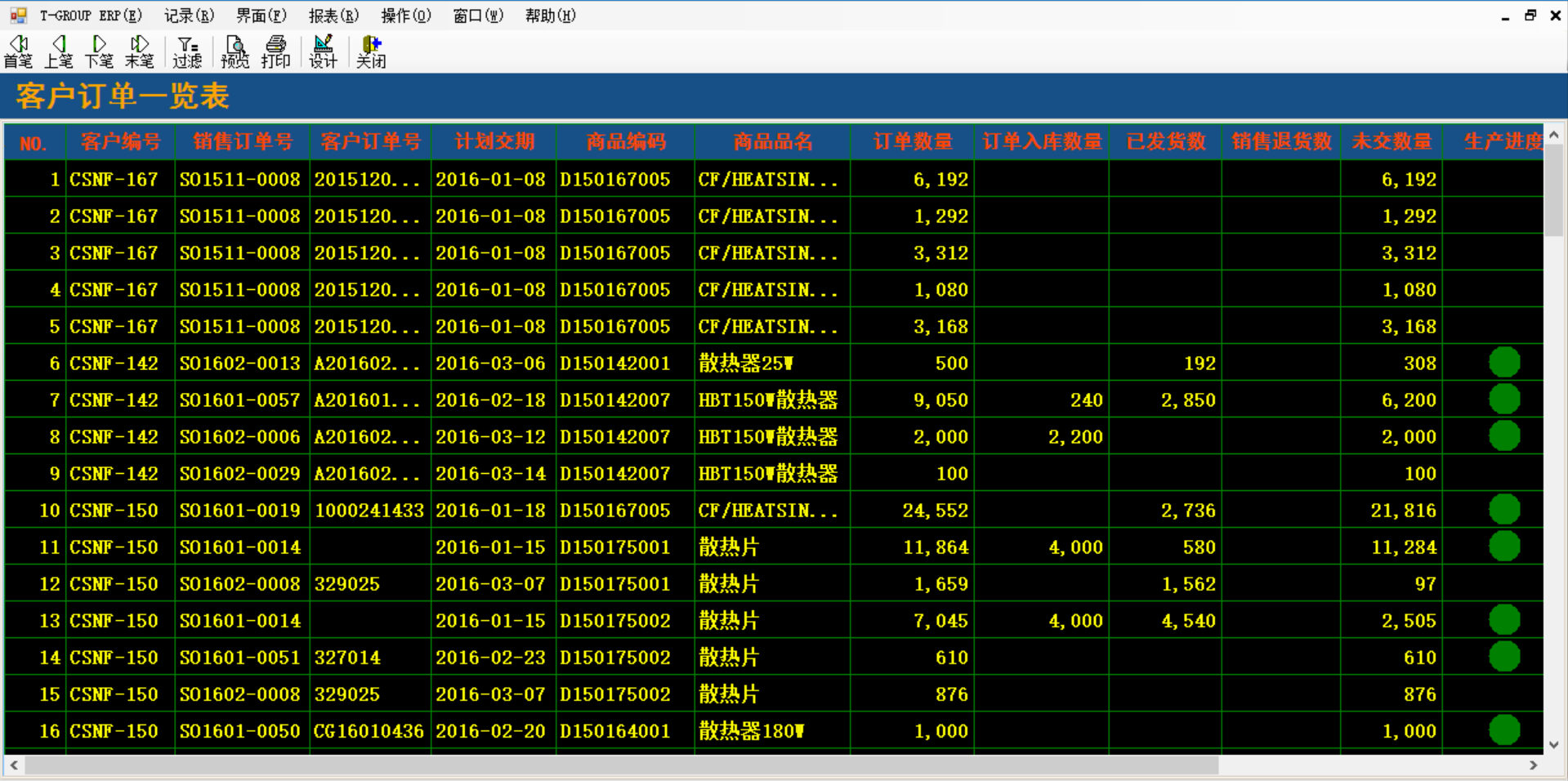
Task: Click green progress dot in row 13
Action: [x=1504, y=619]
